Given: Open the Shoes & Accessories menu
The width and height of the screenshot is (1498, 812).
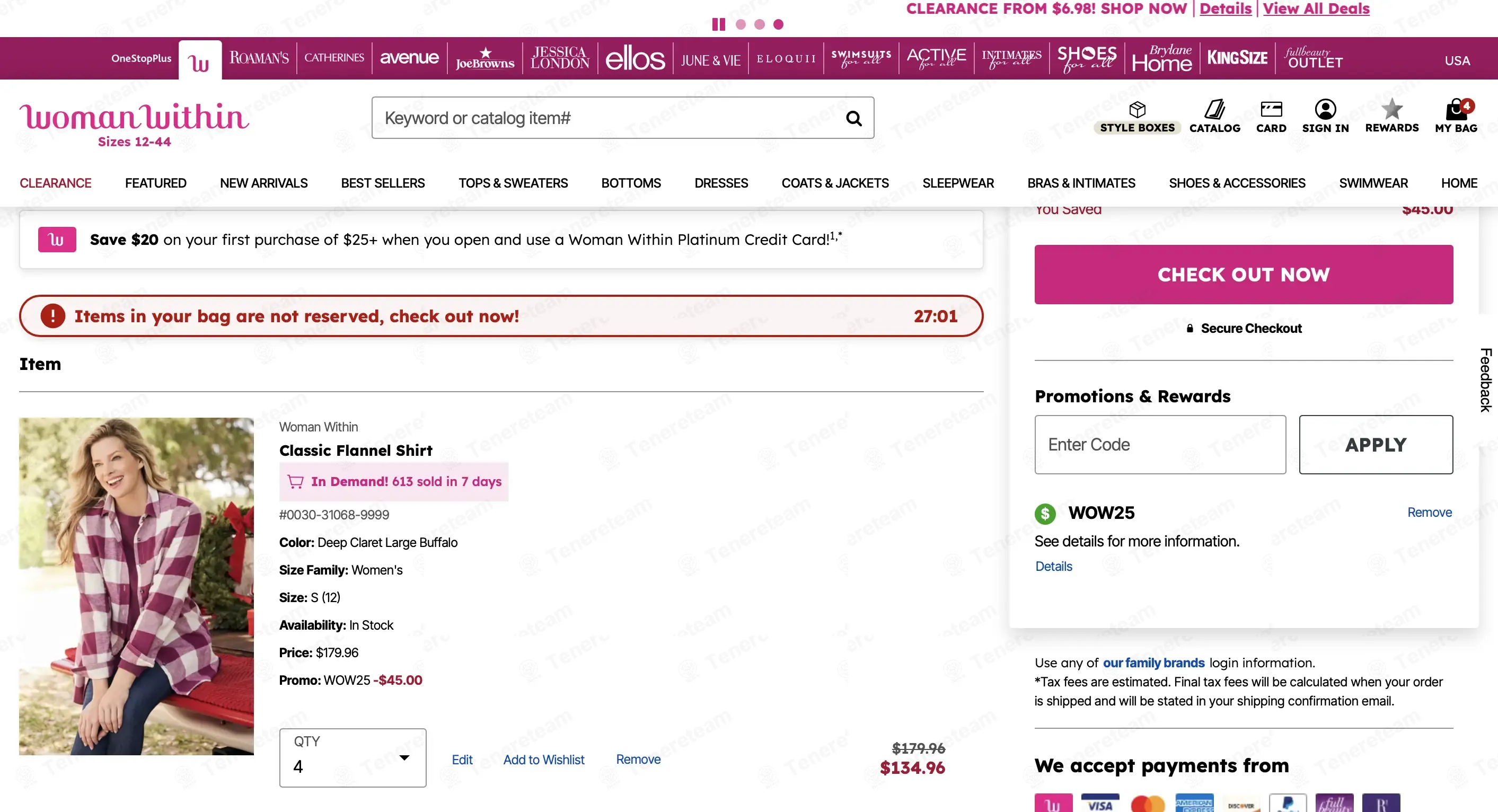Looking at the screenshot, I should pos(1237,183).
